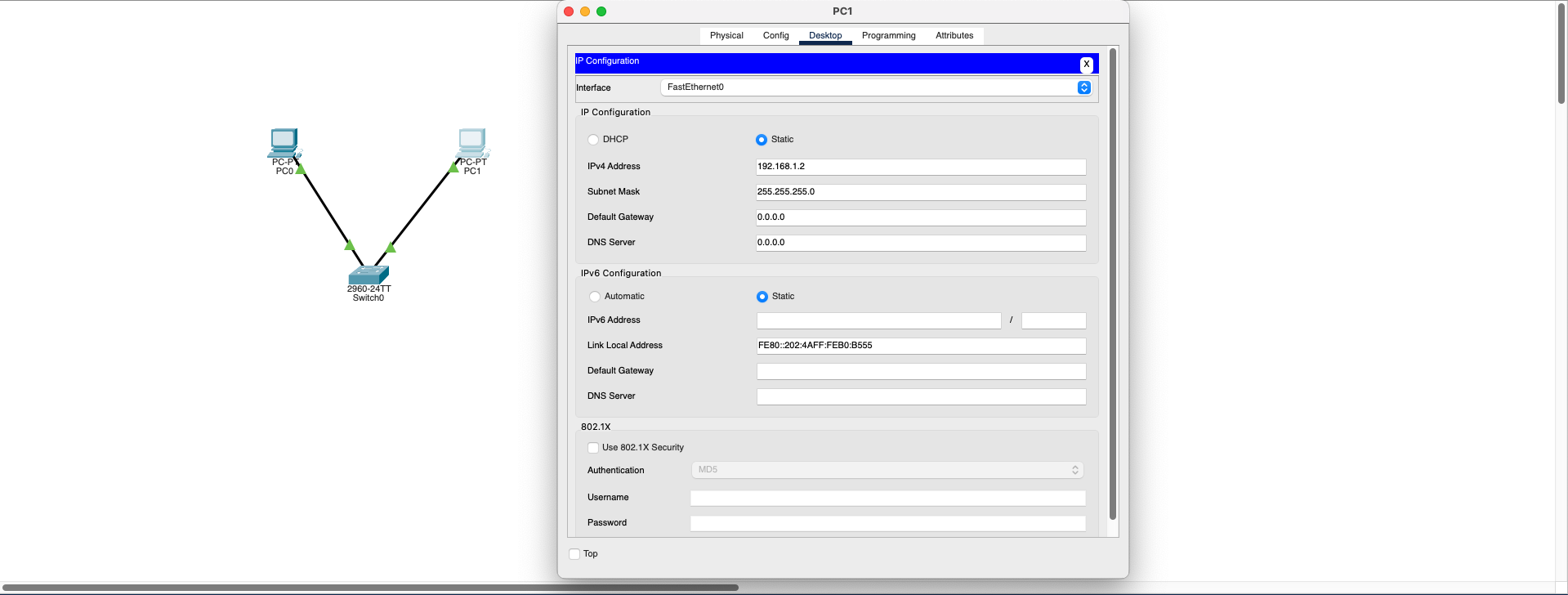Select the IPv4 Static radio button
This screenshot has height=595, width=1568.
pyautogui.click(x=762, y=140)
